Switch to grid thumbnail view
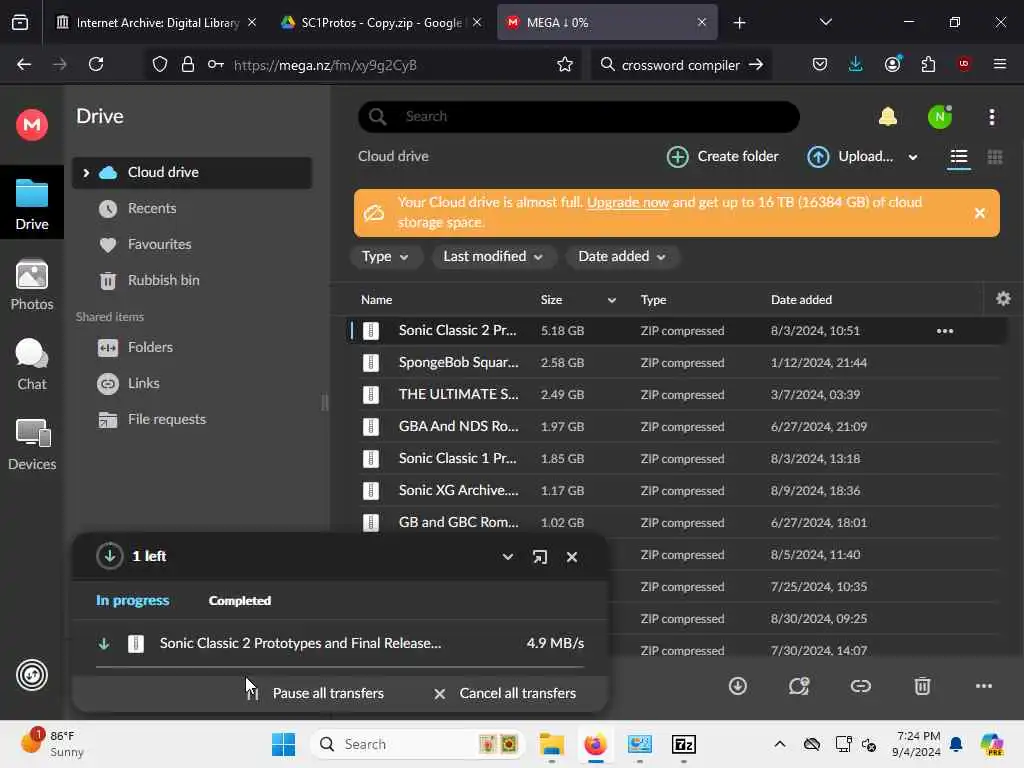Image resolution: width=1024 pixels, height=768 pixels. pos(995,157)
